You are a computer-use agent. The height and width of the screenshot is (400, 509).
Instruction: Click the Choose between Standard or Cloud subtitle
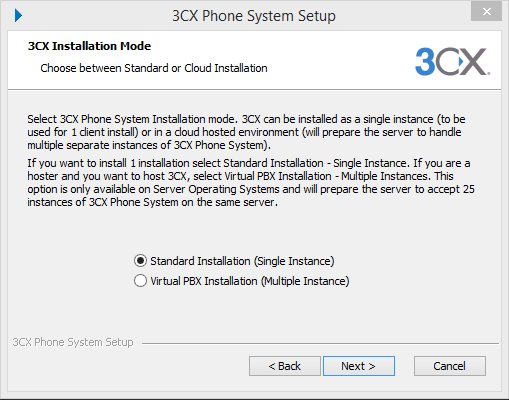click(x=154, y=68)
